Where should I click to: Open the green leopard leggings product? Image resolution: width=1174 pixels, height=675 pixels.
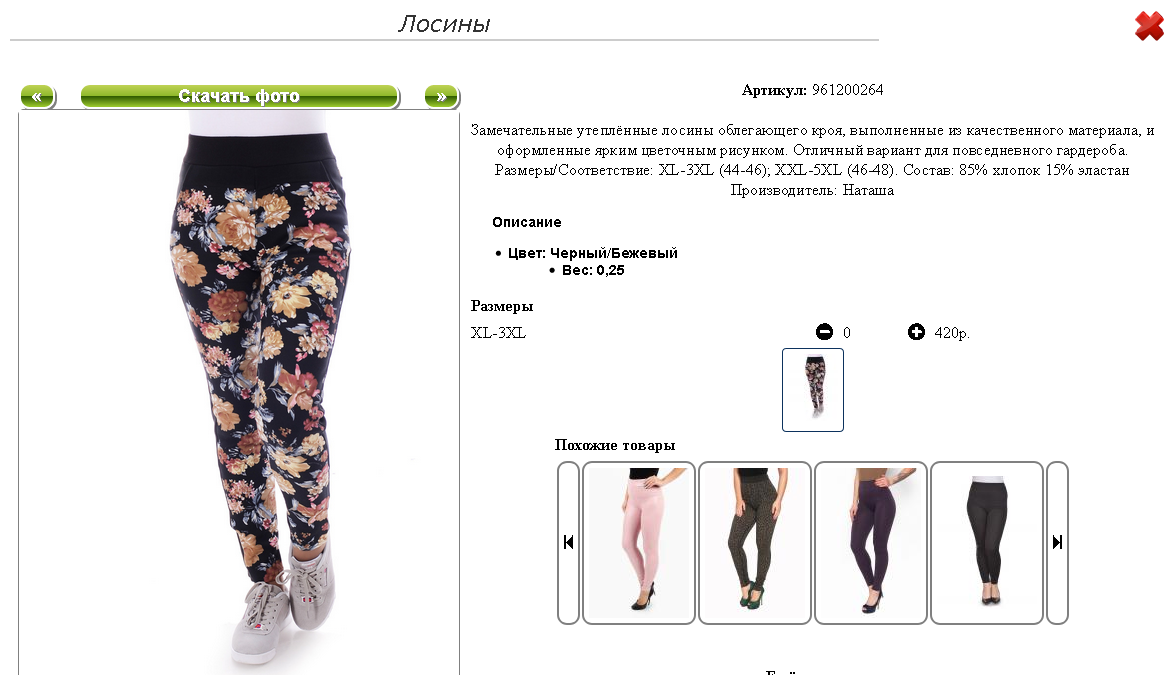pos(755,543)
